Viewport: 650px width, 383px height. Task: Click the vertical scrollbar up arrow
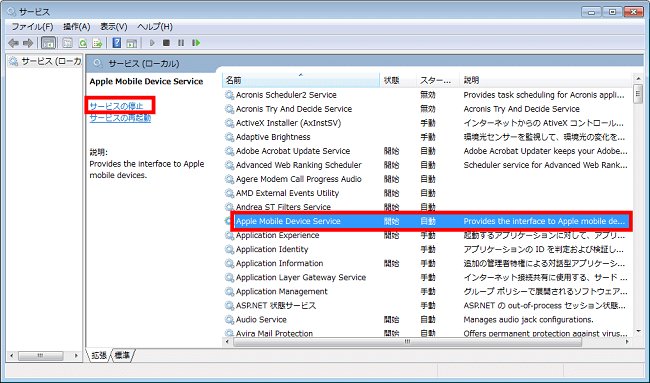tap(638, 79)
